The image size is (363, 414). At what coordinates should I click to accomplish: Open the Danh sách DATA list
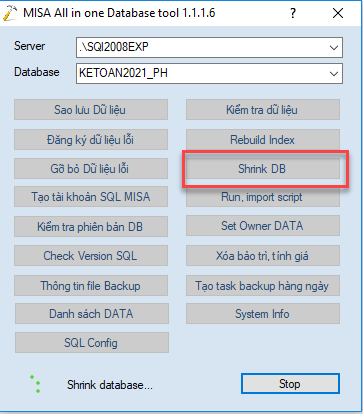tap(92, 314)
